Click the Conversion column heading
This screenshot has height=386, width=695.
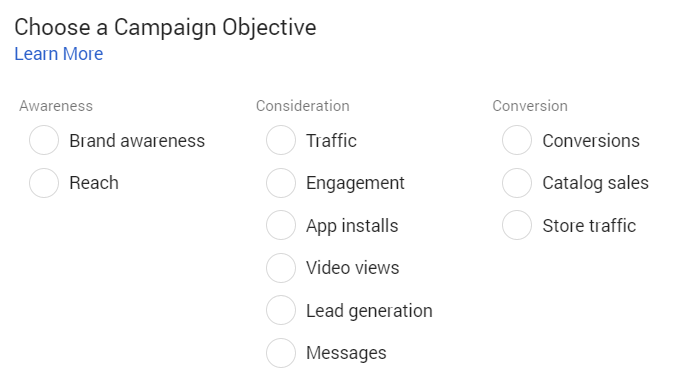tap(530, 106)
